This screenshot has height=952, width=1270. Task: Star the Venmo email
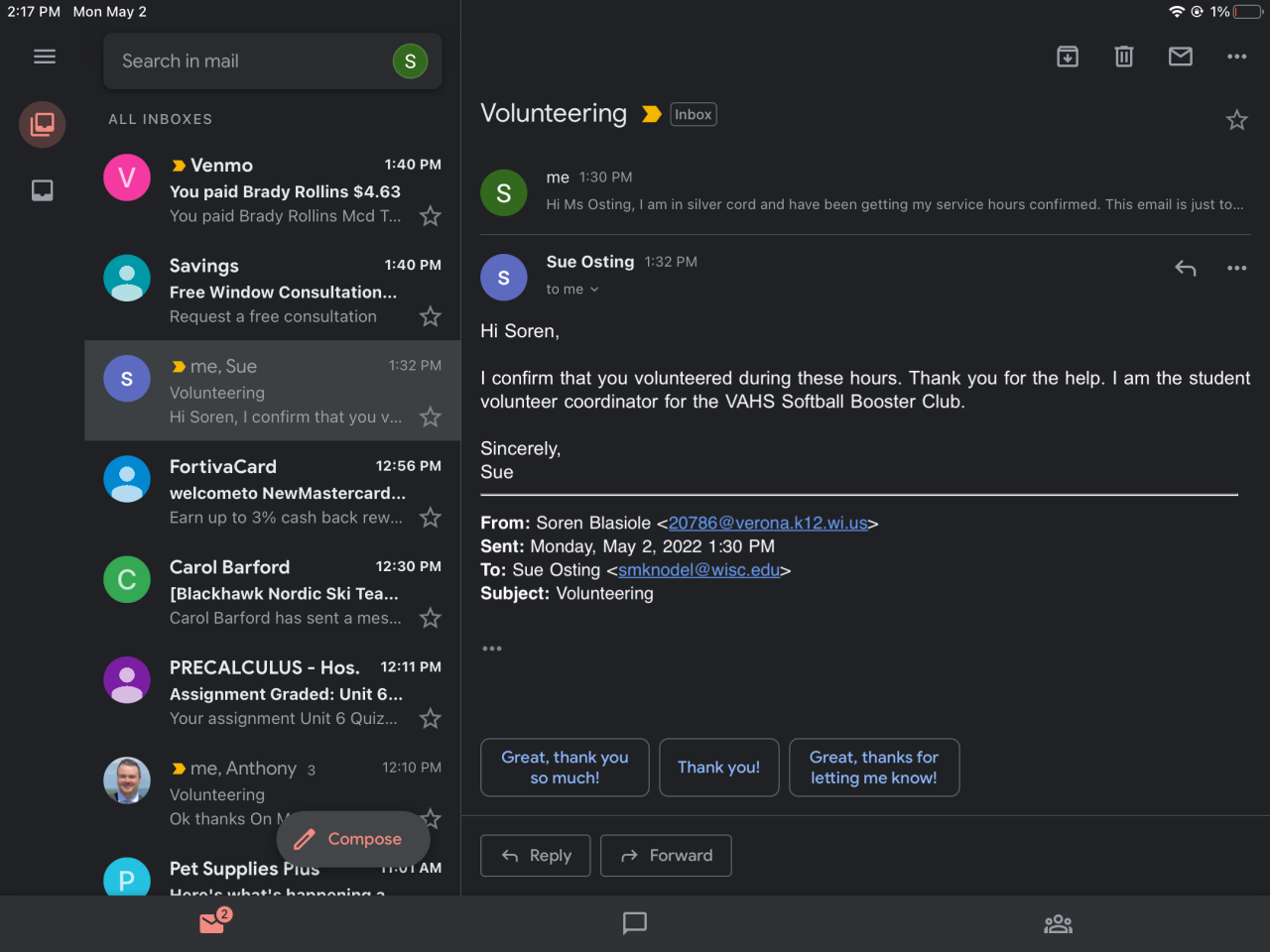click(x=430, y=216)
